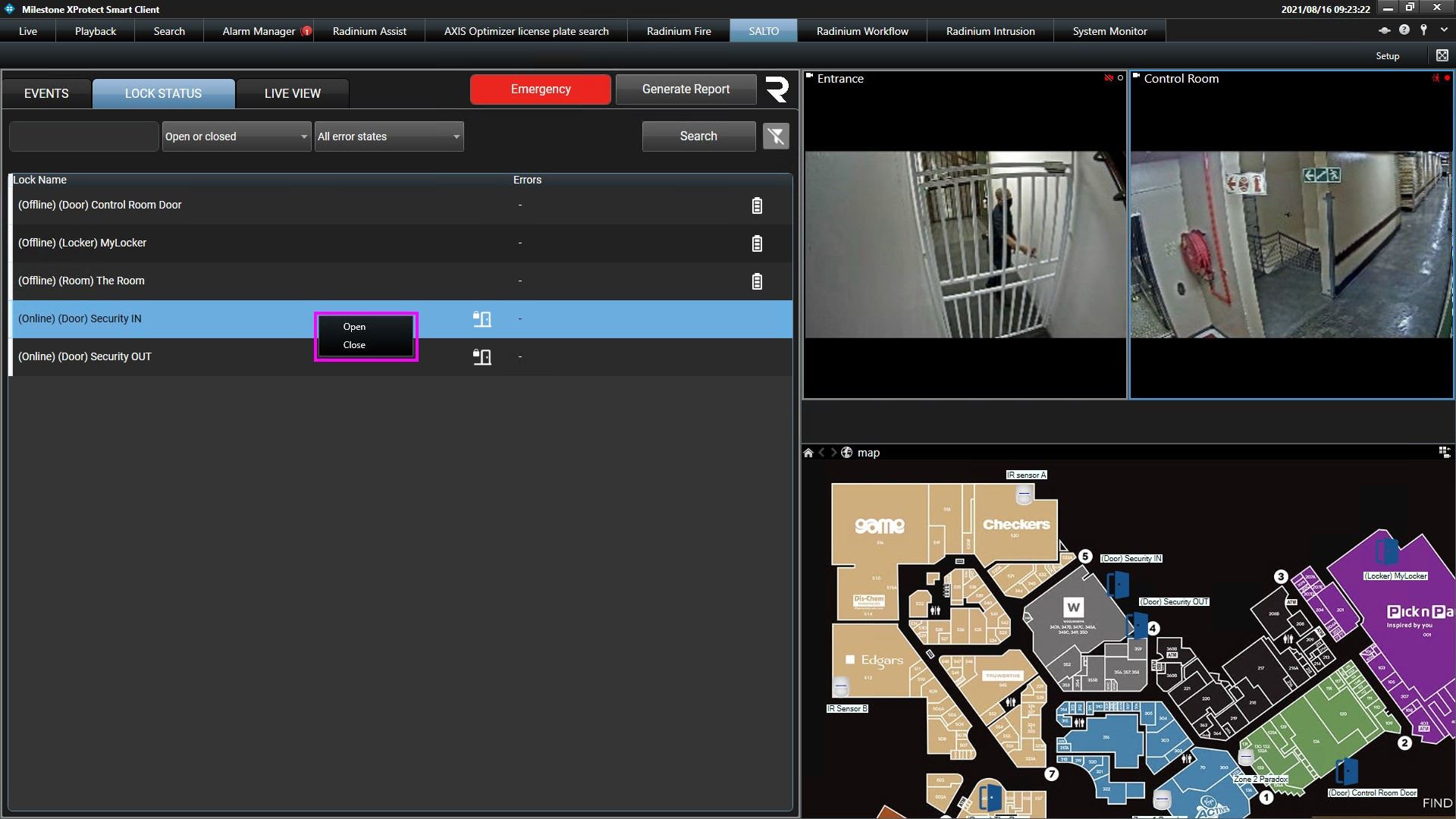Screen dimensions: 1456x819
Task: Choose Open from the context menu
Action: coord(366,327)
